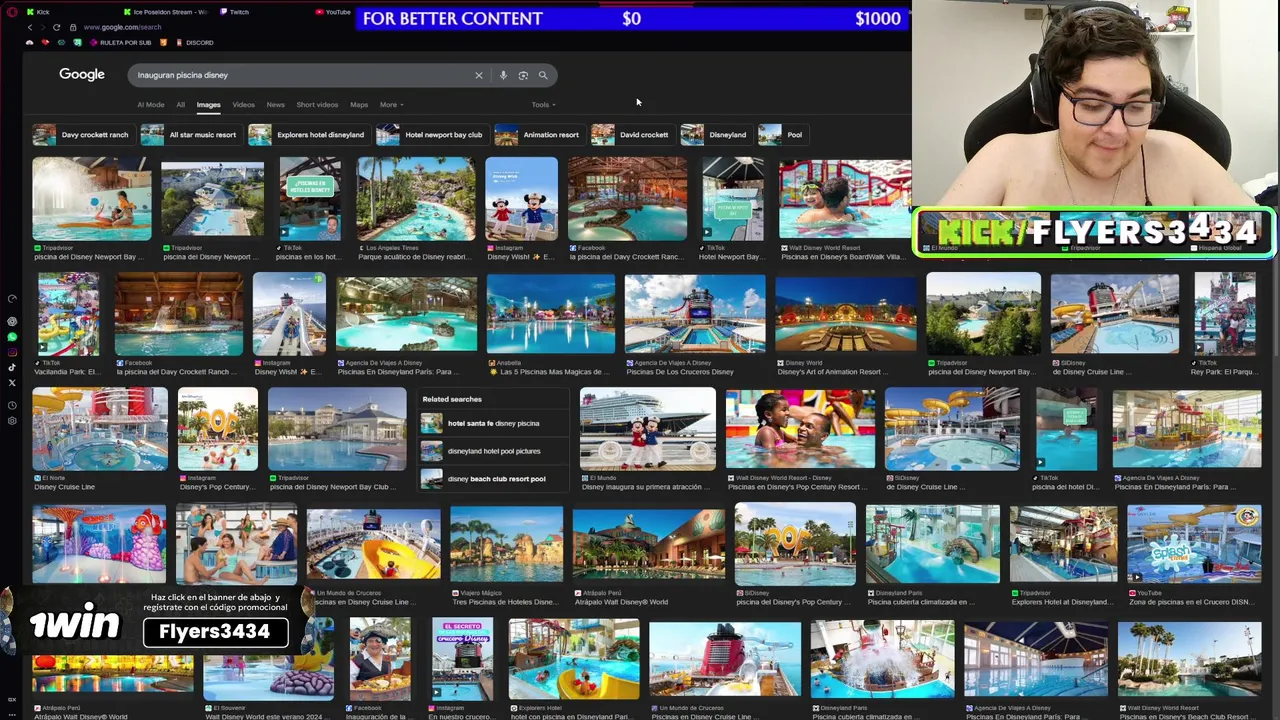Open Mickey and Minnie Disney Wish Instagram image
This screenshot has width=1280, height=720.
[x=521, y=200]
